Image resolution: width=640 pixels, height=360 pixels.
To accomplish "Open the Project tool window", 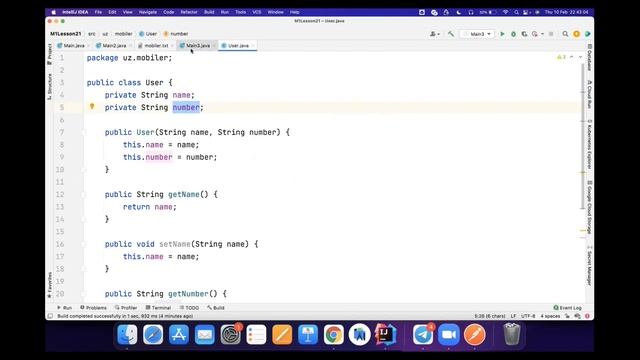I will coord(49,54).
